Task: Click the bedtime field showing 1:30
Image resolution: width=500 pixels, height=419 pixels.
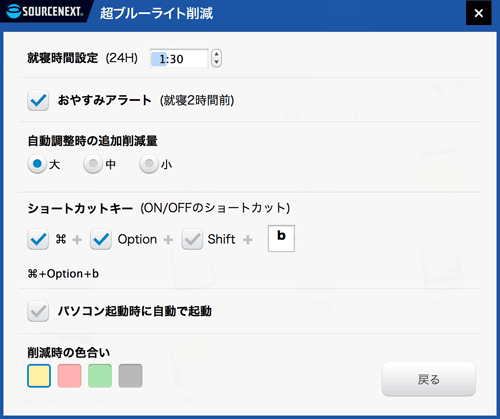Action: point(179,59)
